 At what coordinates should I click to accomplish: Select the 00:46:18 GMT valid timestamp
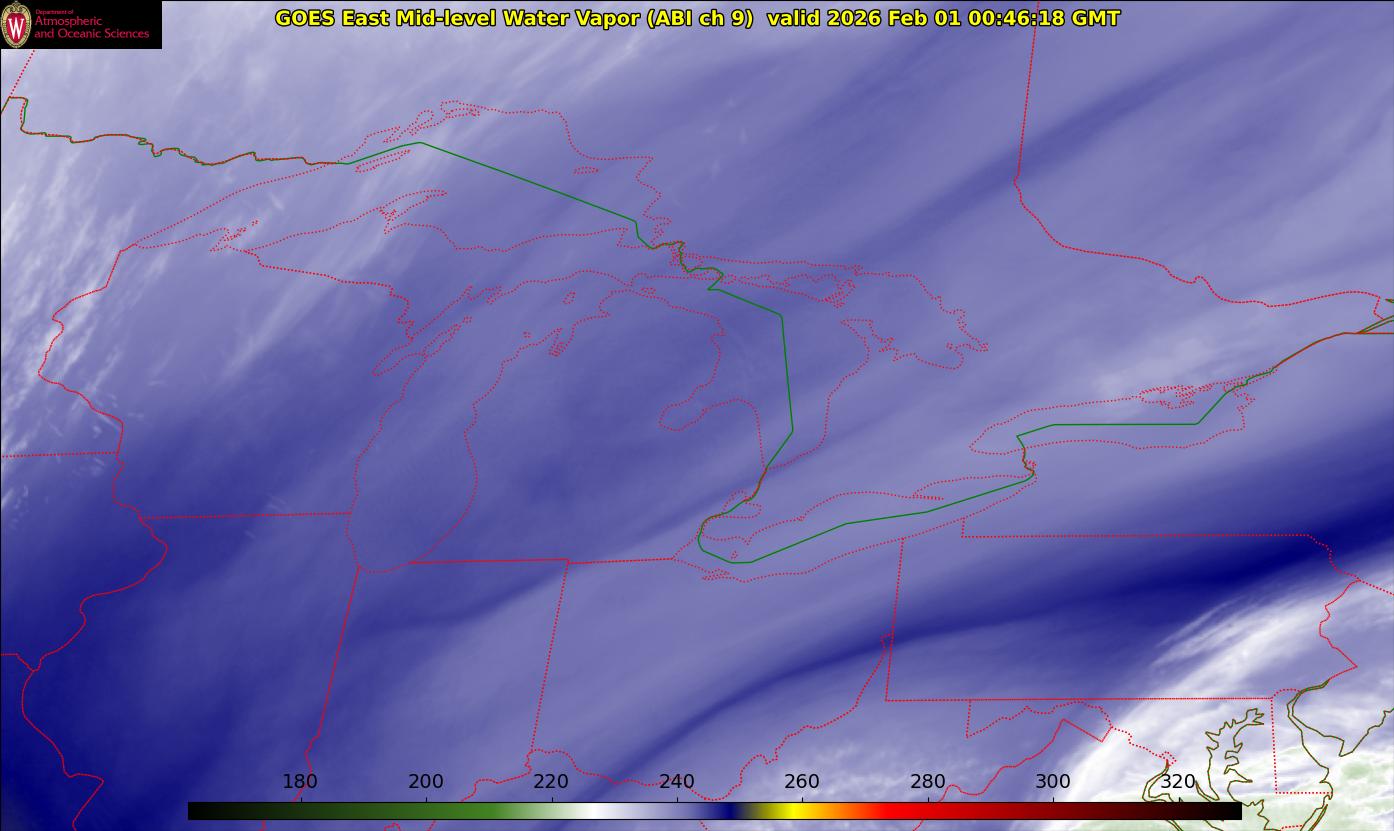[1044, 18]
